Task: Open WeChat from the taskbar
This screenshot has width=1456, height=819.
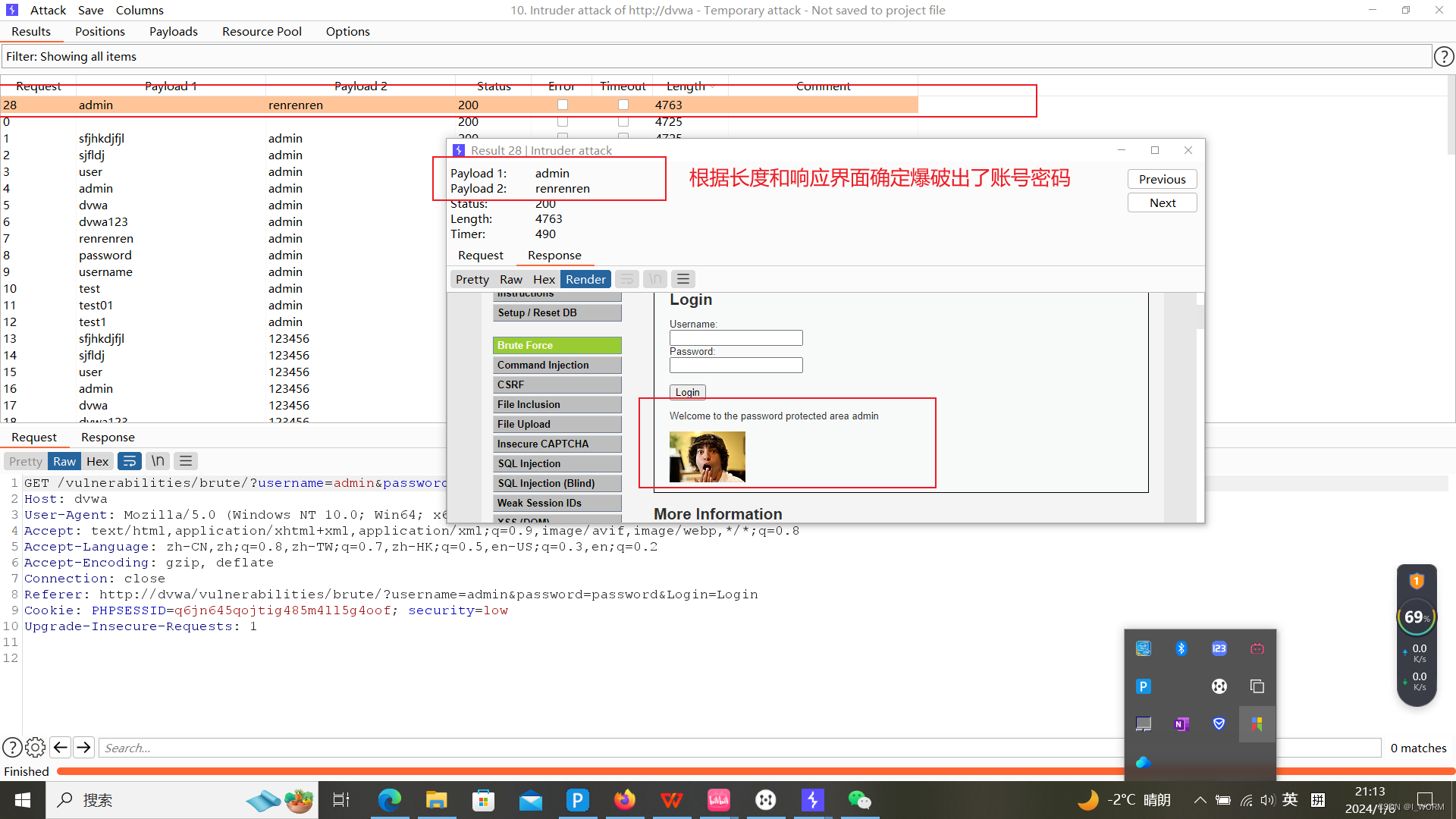Action: tap(860, 800)
